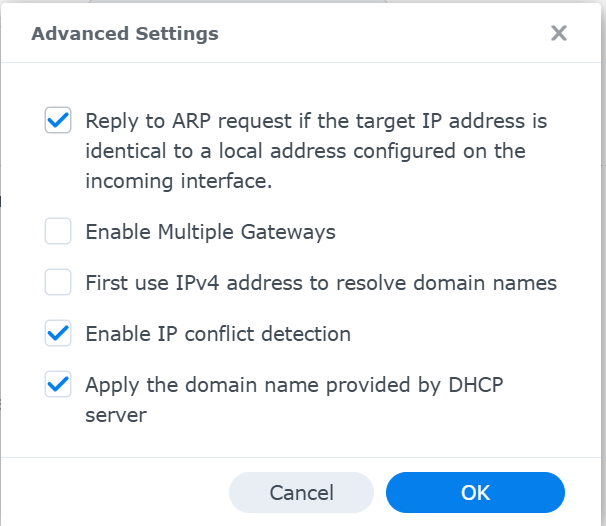Click the blue checkmark beside the ARP reply option
606x526 pixels.
[58, 121]
